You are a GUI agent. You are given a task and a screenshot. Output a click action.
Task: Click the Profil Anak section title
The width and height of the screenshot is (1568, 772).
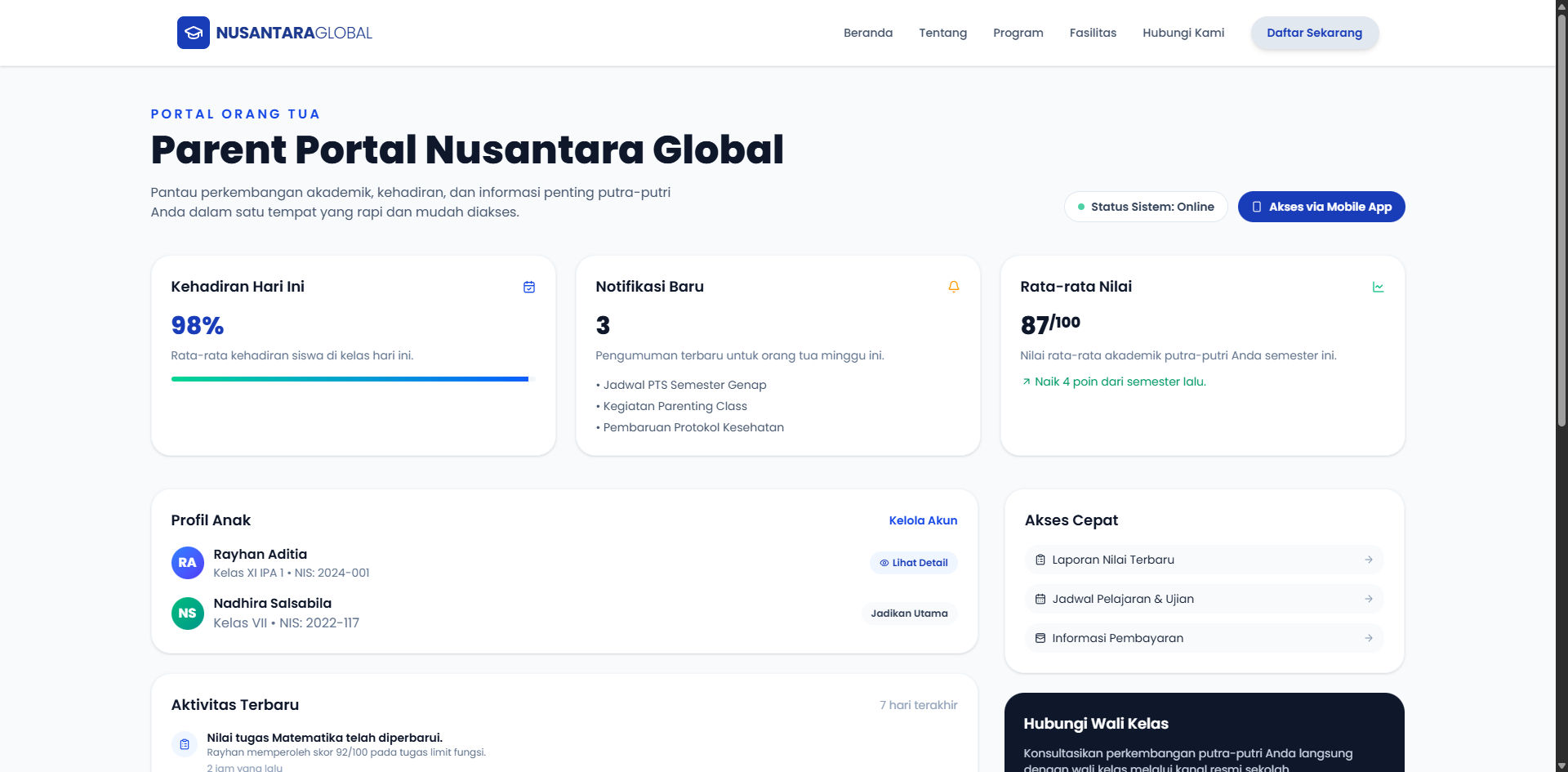coord(211,520)
